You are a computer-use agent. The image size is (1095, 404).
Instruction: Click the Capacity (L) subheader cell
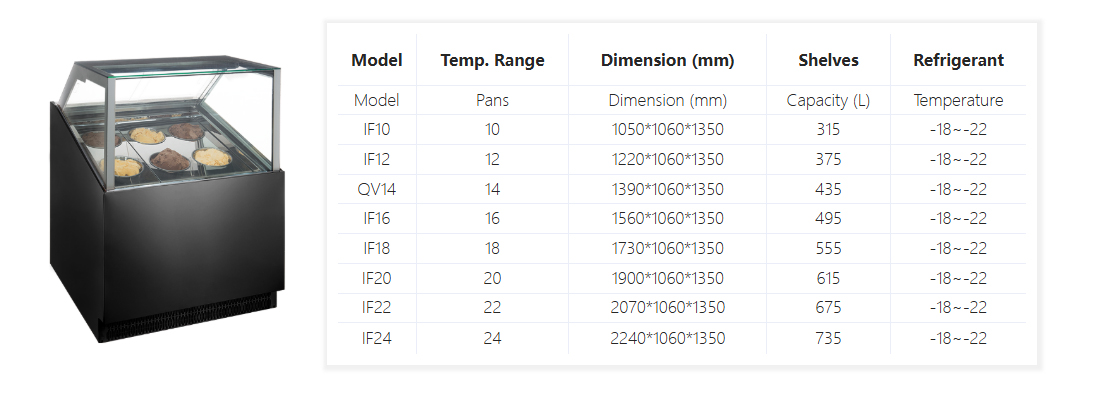828,100
